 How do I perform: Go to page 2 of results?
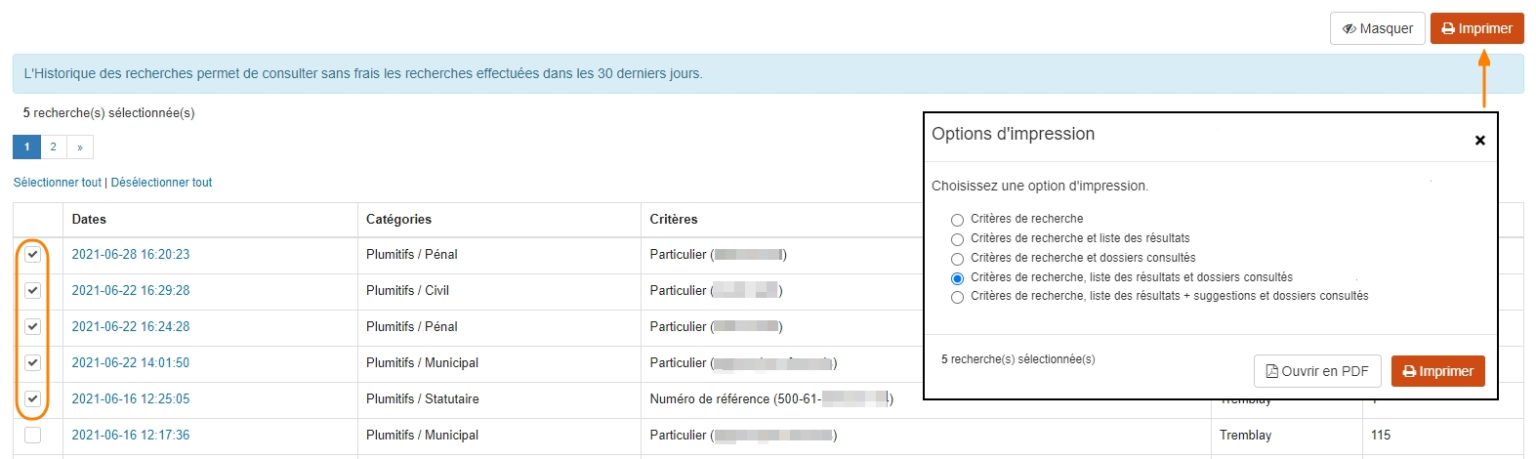(53, 147)
